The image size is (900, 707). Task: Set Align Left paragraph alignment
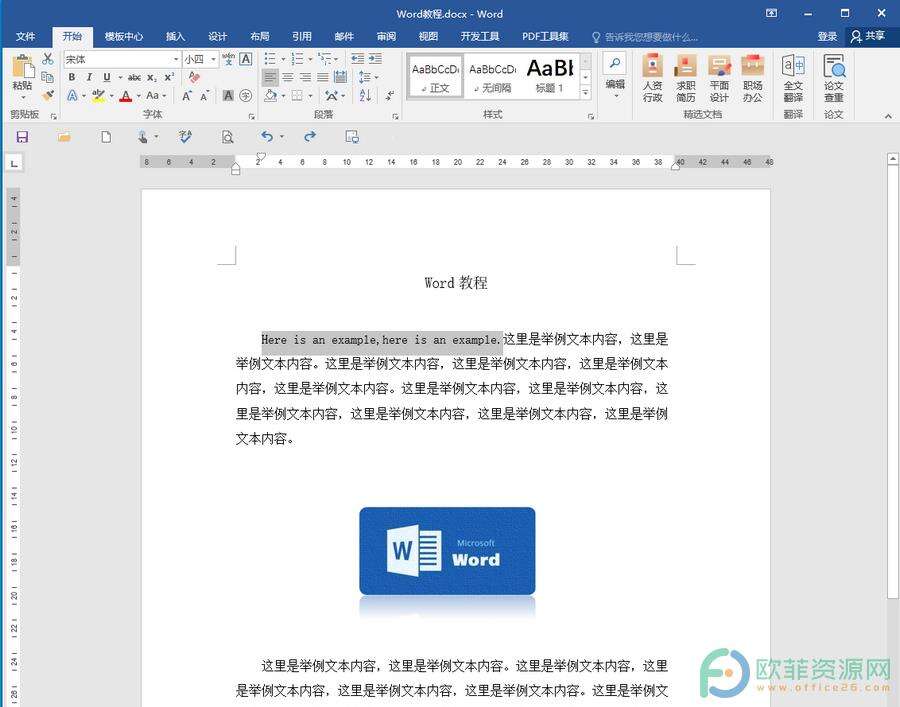click(270, 77)
